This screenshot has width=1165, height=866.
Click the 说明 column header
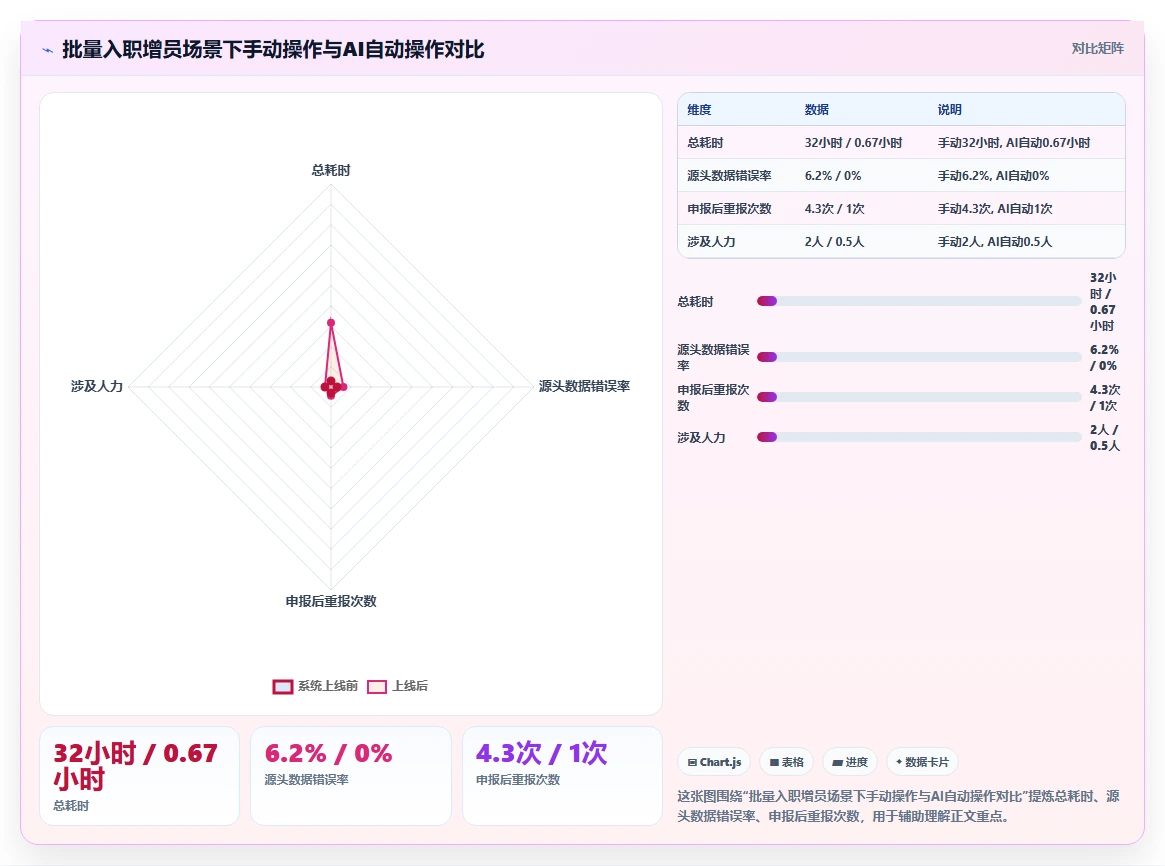pos(950,110)
